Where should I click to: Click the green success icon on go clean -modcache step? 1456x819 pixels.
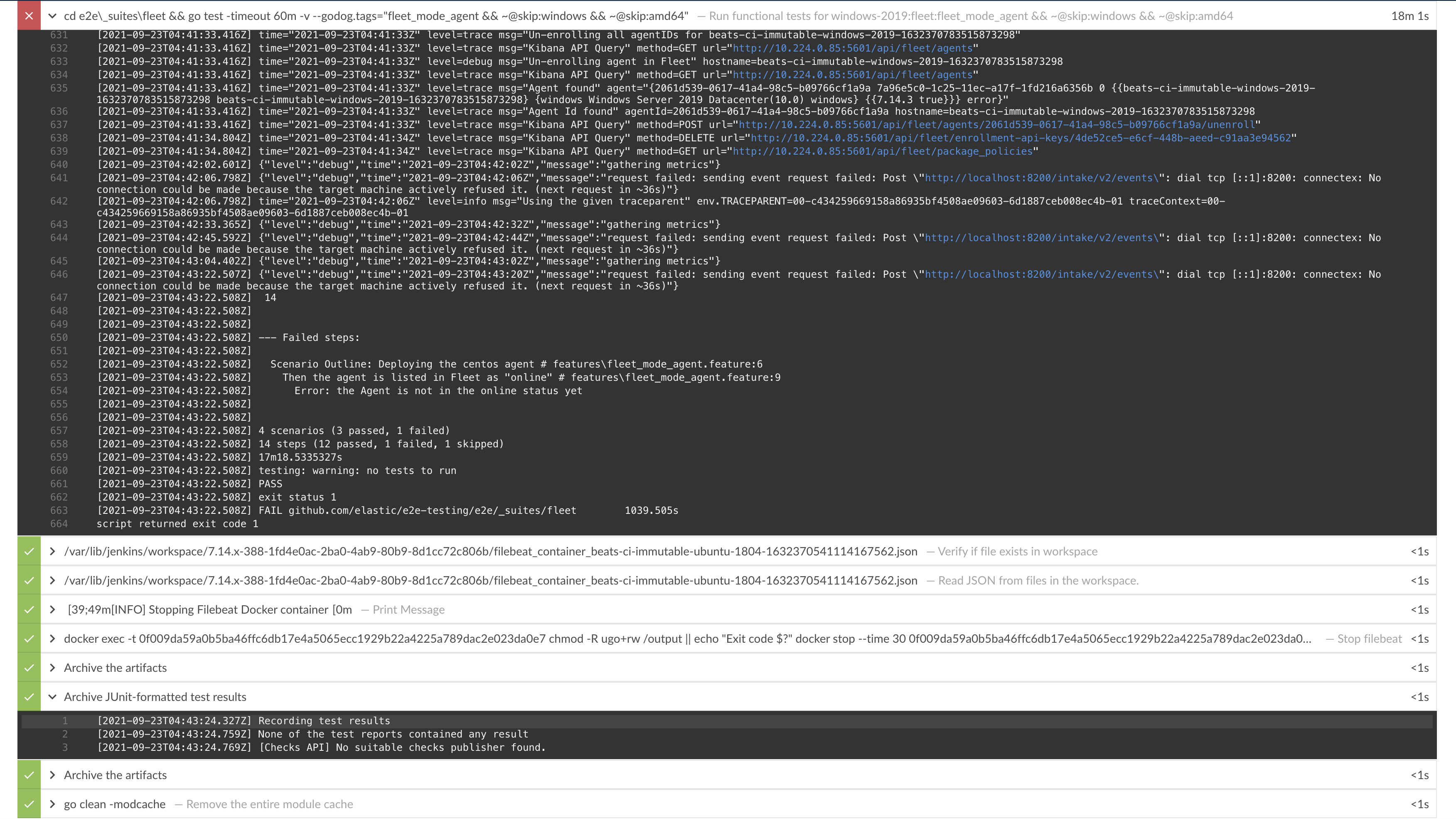click(x=29, y=804)
